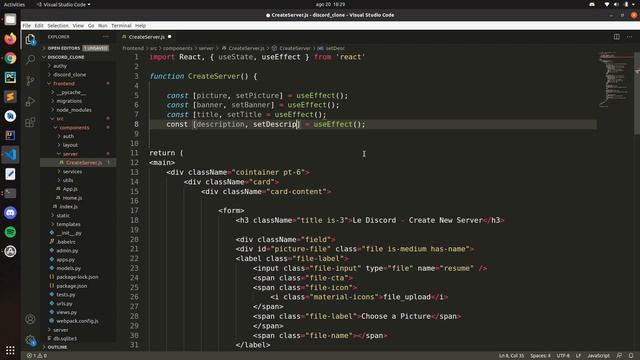Change language mode via JavaScript entry
The image size is (640, 360).
coord(598,356)
